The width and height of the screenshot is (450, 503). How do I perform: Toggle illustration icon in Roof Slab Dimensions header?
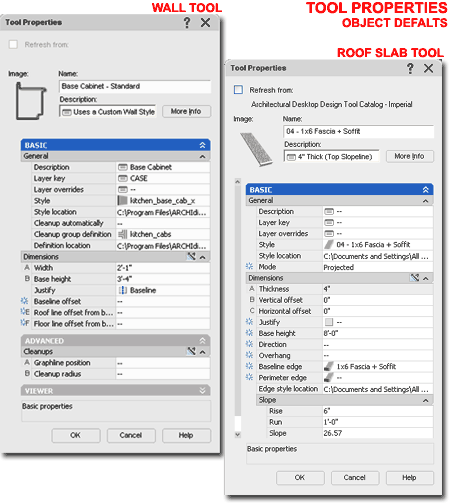pyautogui.click(x=415, y=278)
